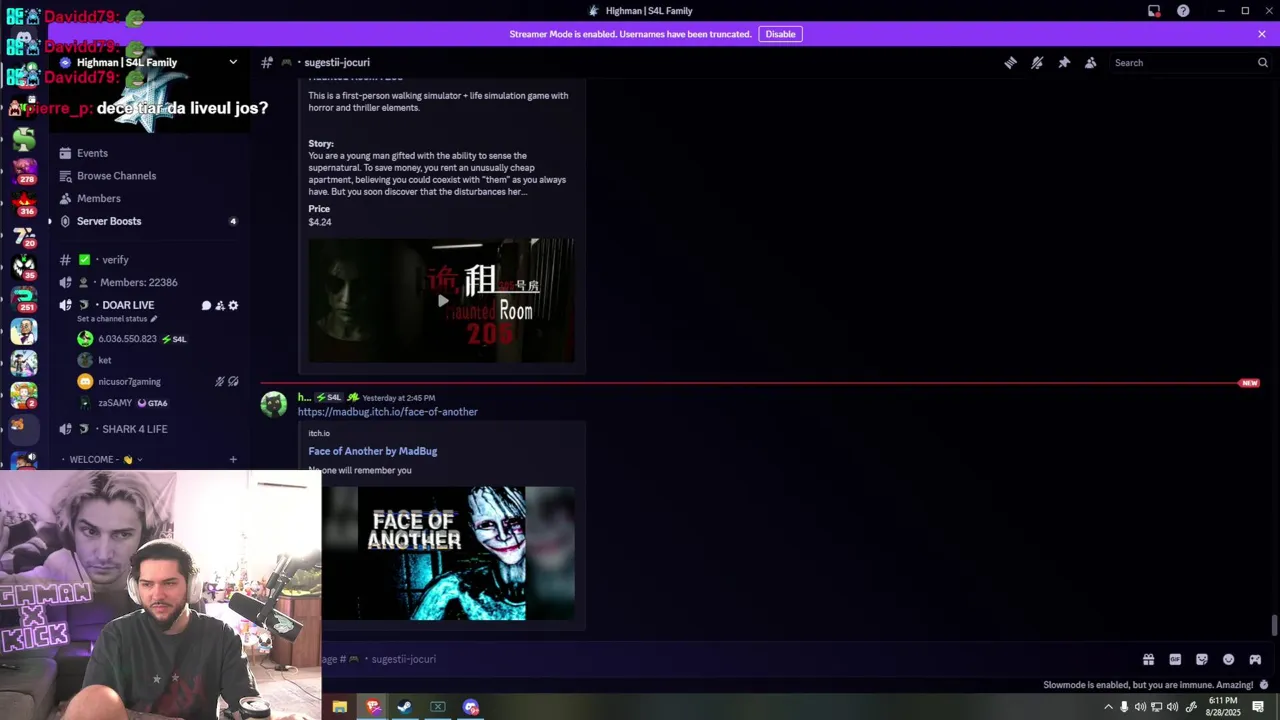
Task: Click muted mic icon next to nicusor7gaming
Action: [x=220, y=381]
